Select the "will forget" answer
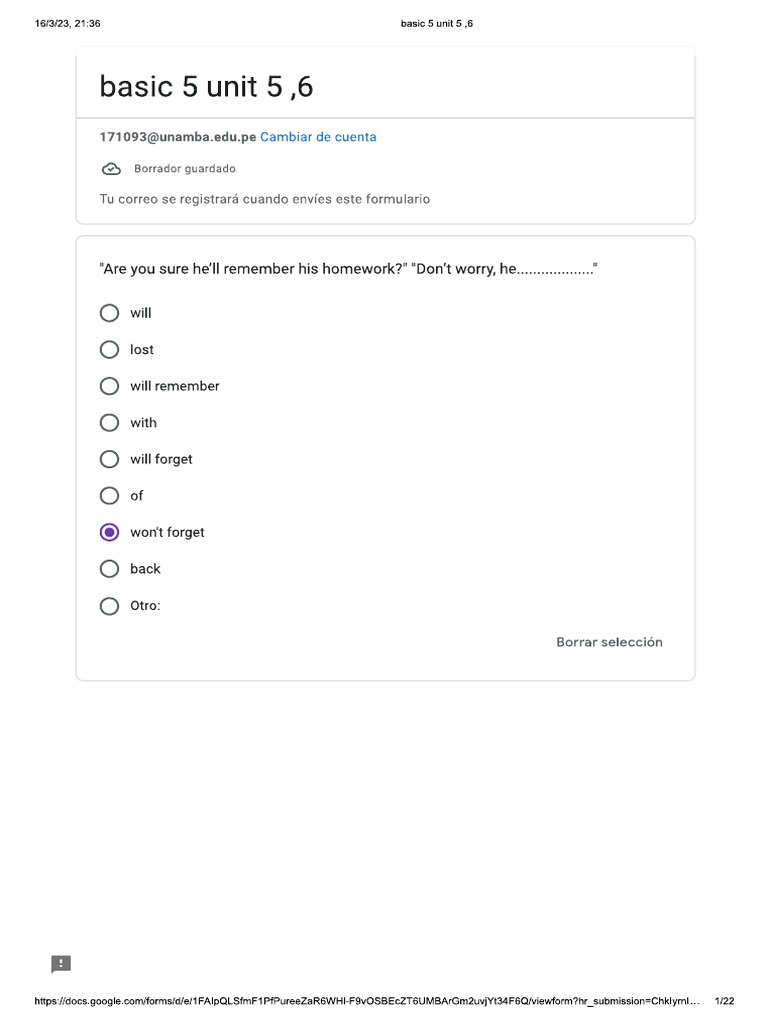Screen dimensions: 768x1024 point(110,459)
